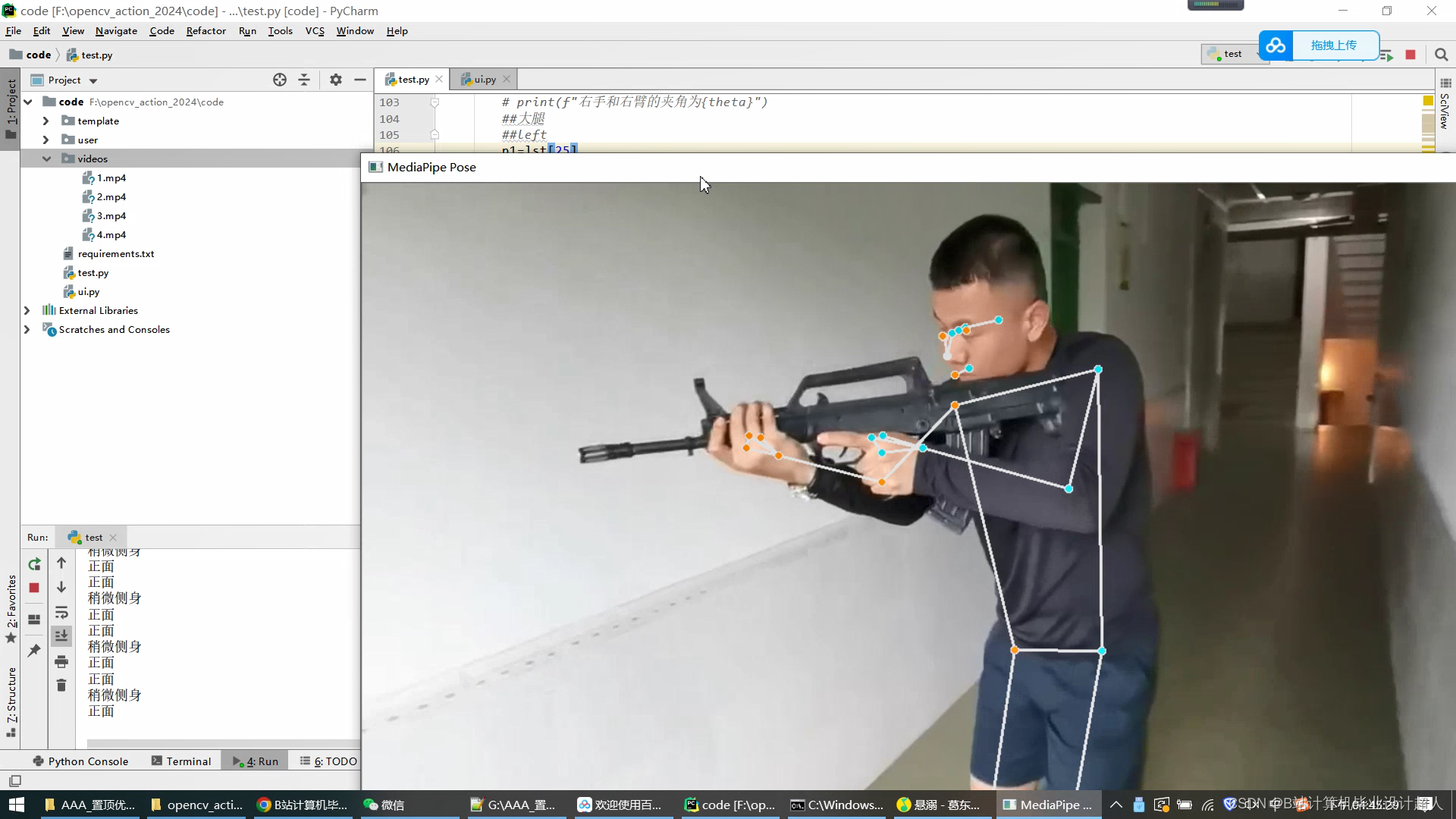Switch to the ui.py editor tab
This screenshot has height=819, width=1456.
click(484, 79)
